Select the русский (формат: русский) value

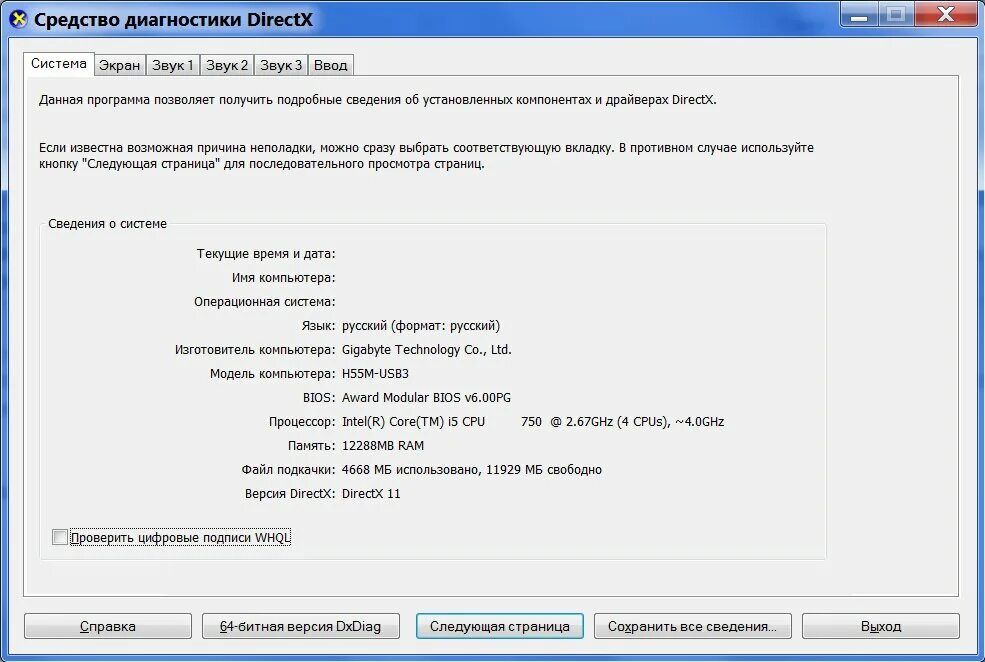pyautogui.click(x=421, y=326)
